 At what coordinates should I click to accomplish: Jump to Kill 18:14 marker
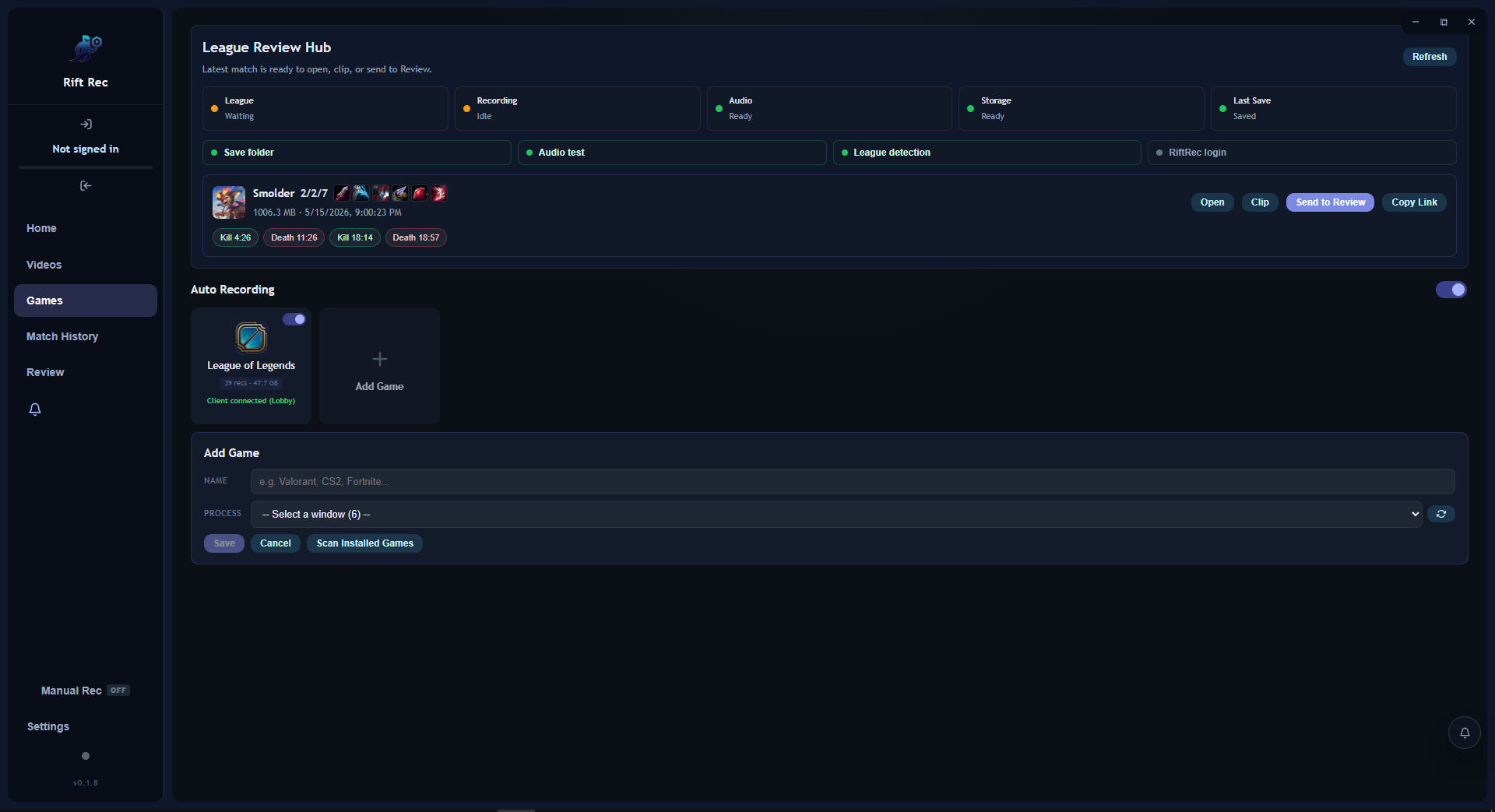coord(355,237)
